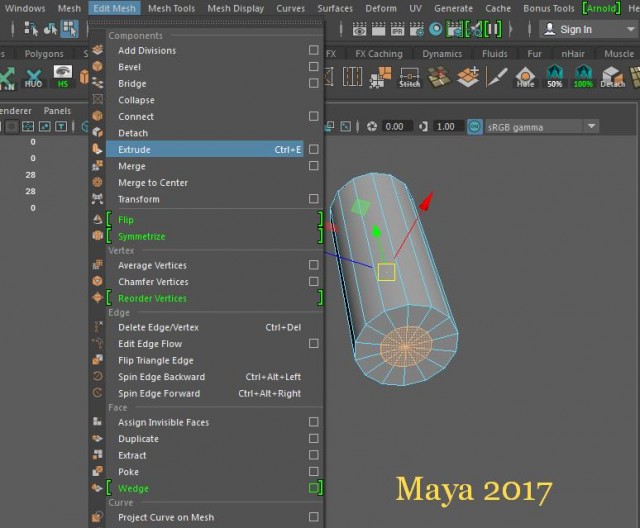This screenshot has width=640, height=528.
Task: Click the sew UVs shelf icon left of Stitch
Action: click(380, 78)
